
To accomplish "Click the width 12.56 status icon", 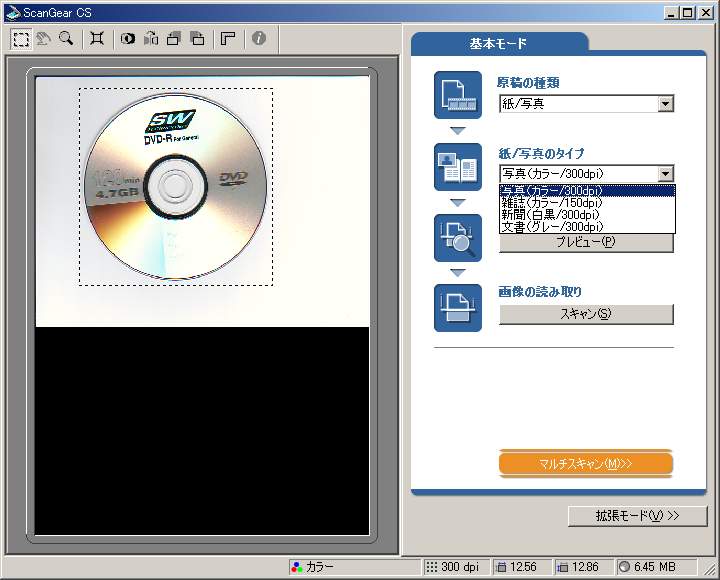I will (x=501, y=568).
